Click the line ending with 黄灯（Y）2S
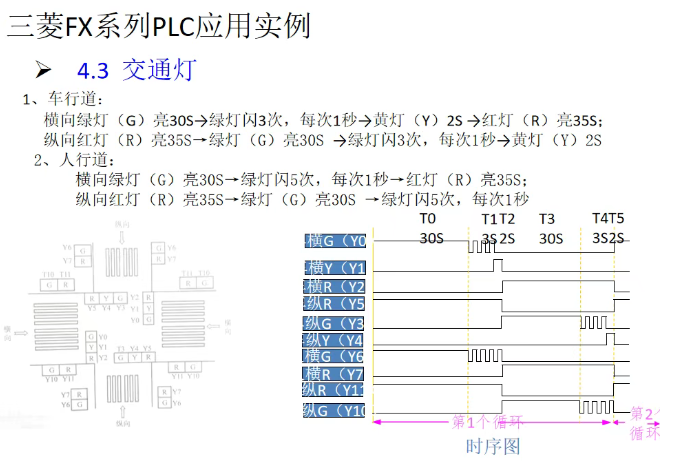The image size is (674, 462). coord(322,140)
